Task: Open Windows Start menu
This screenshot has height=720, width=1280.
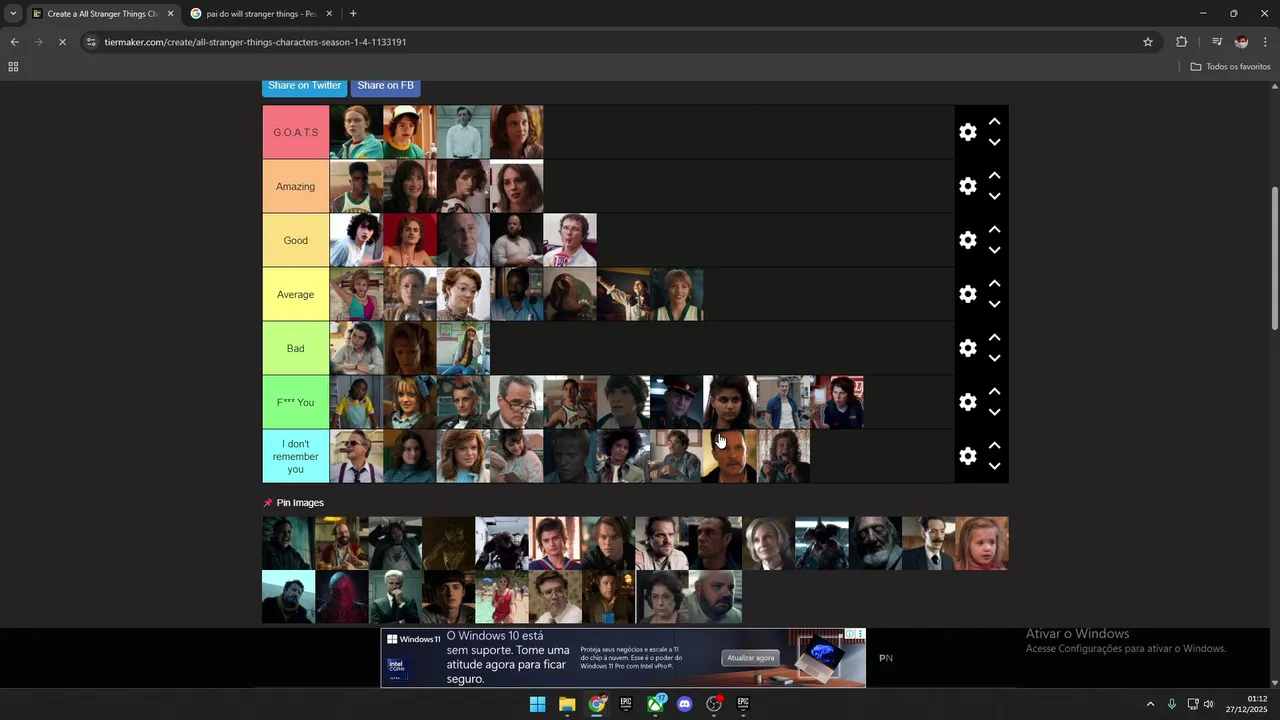Action: tap(537, 704)
